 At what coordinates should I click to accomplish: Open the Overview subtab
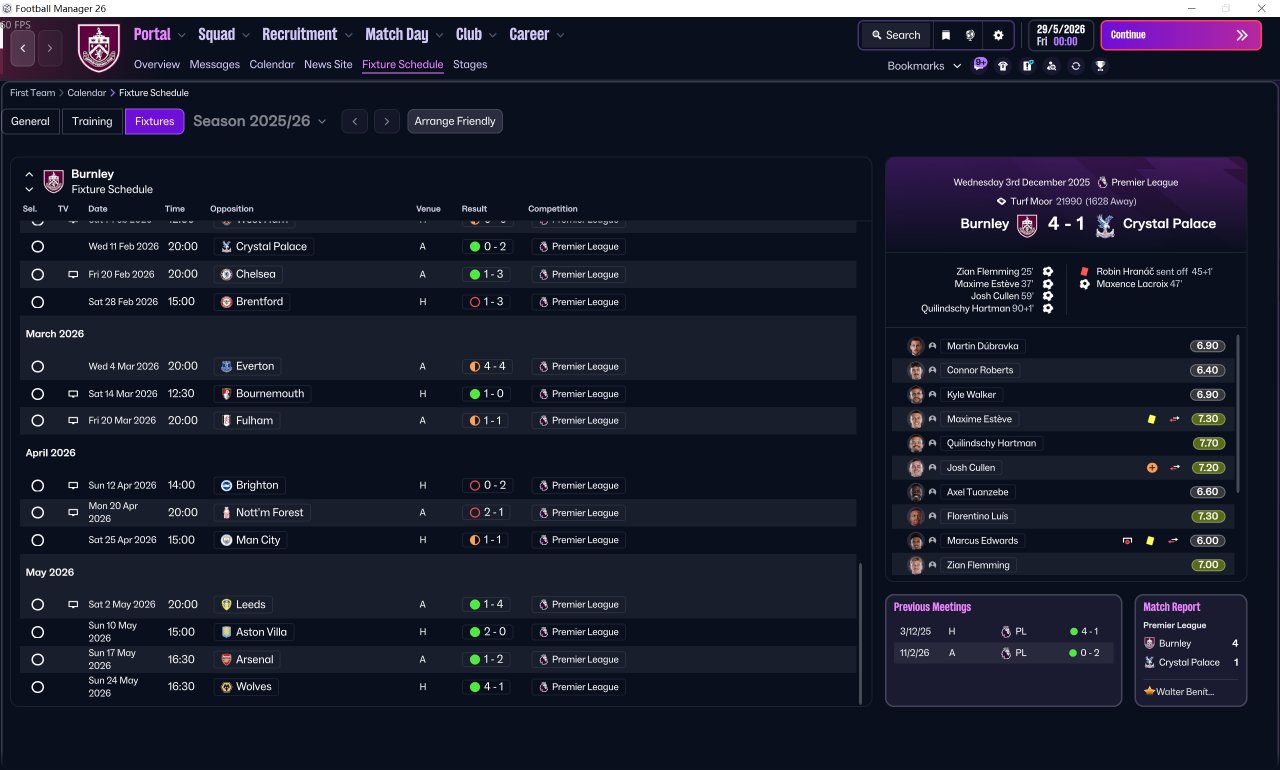coord(157,64)
